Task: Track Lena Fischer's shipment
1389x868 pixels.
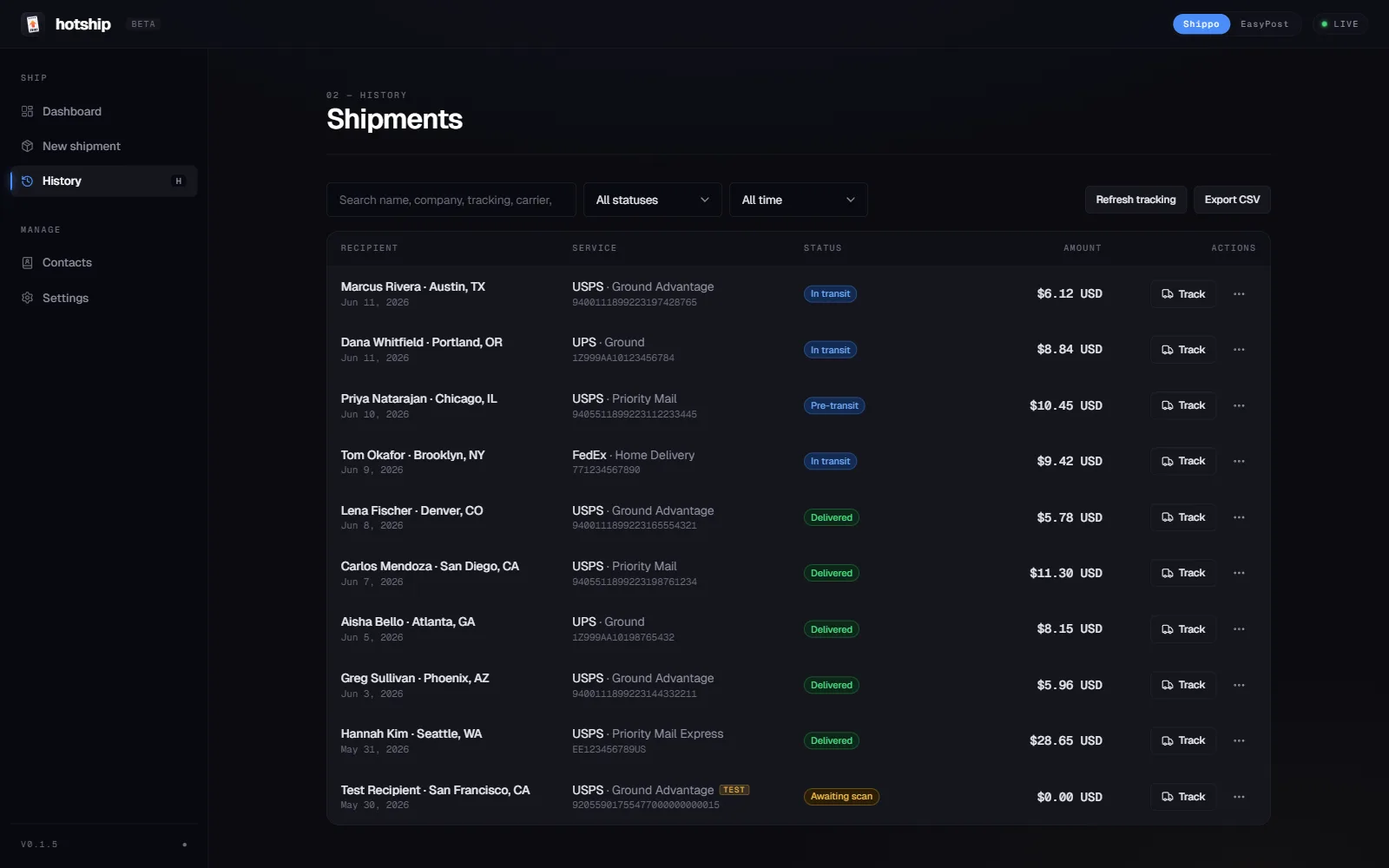Action: tap(1183, 517)
